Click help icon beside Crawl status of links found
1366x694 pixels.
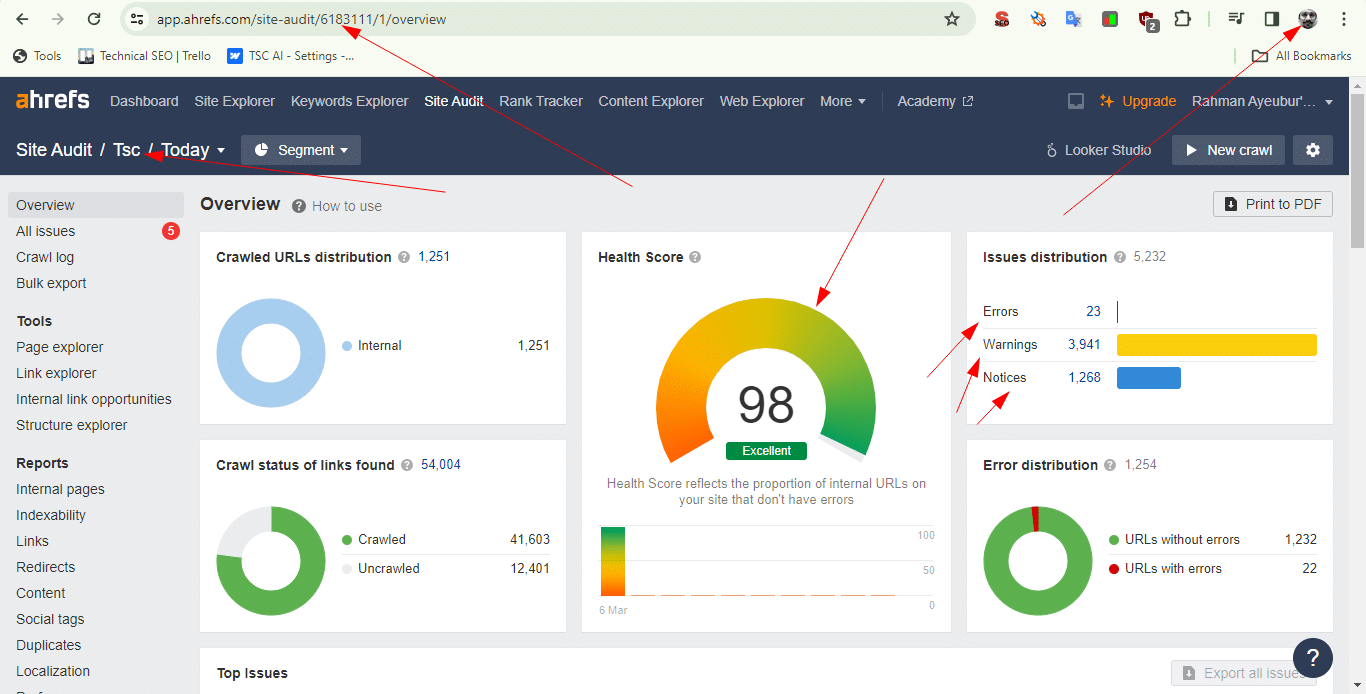click(407, 465)
